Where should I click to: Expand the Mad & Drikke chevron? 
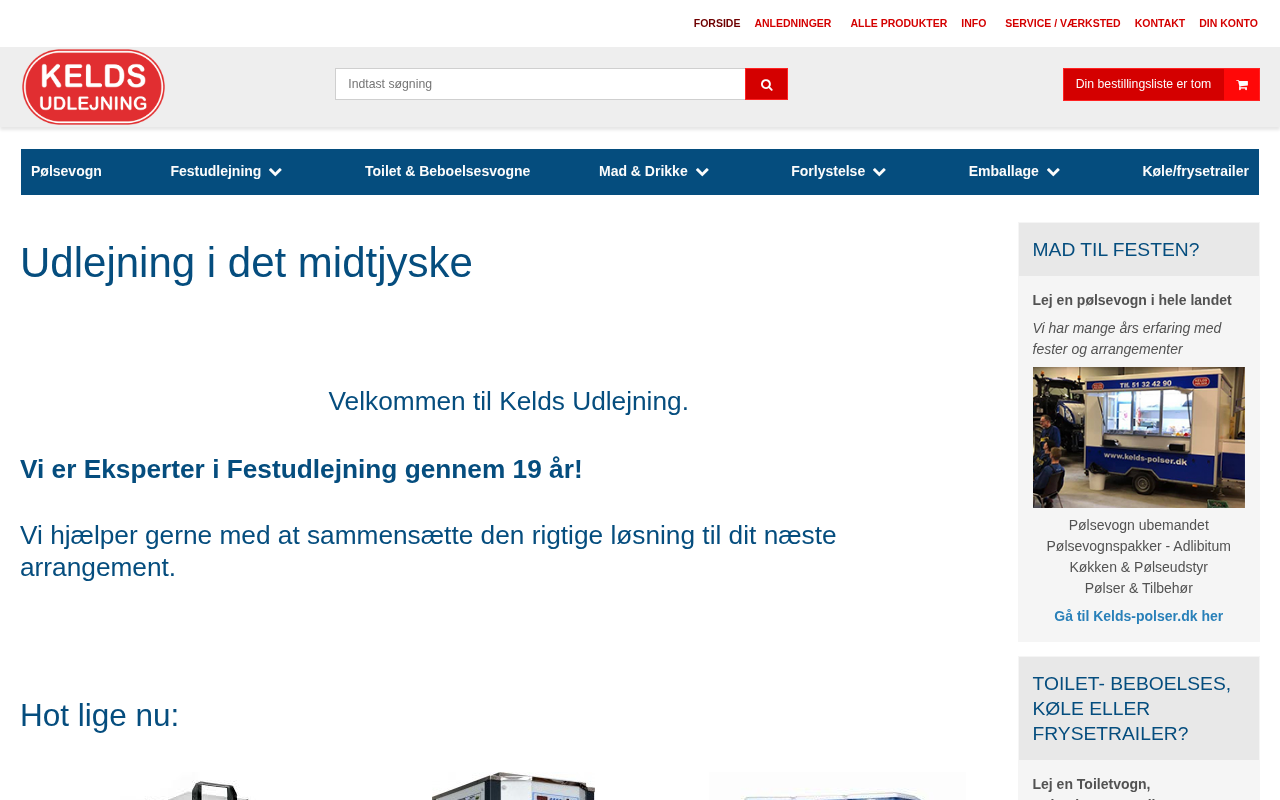pyautogui.click(x=702, y=172)
